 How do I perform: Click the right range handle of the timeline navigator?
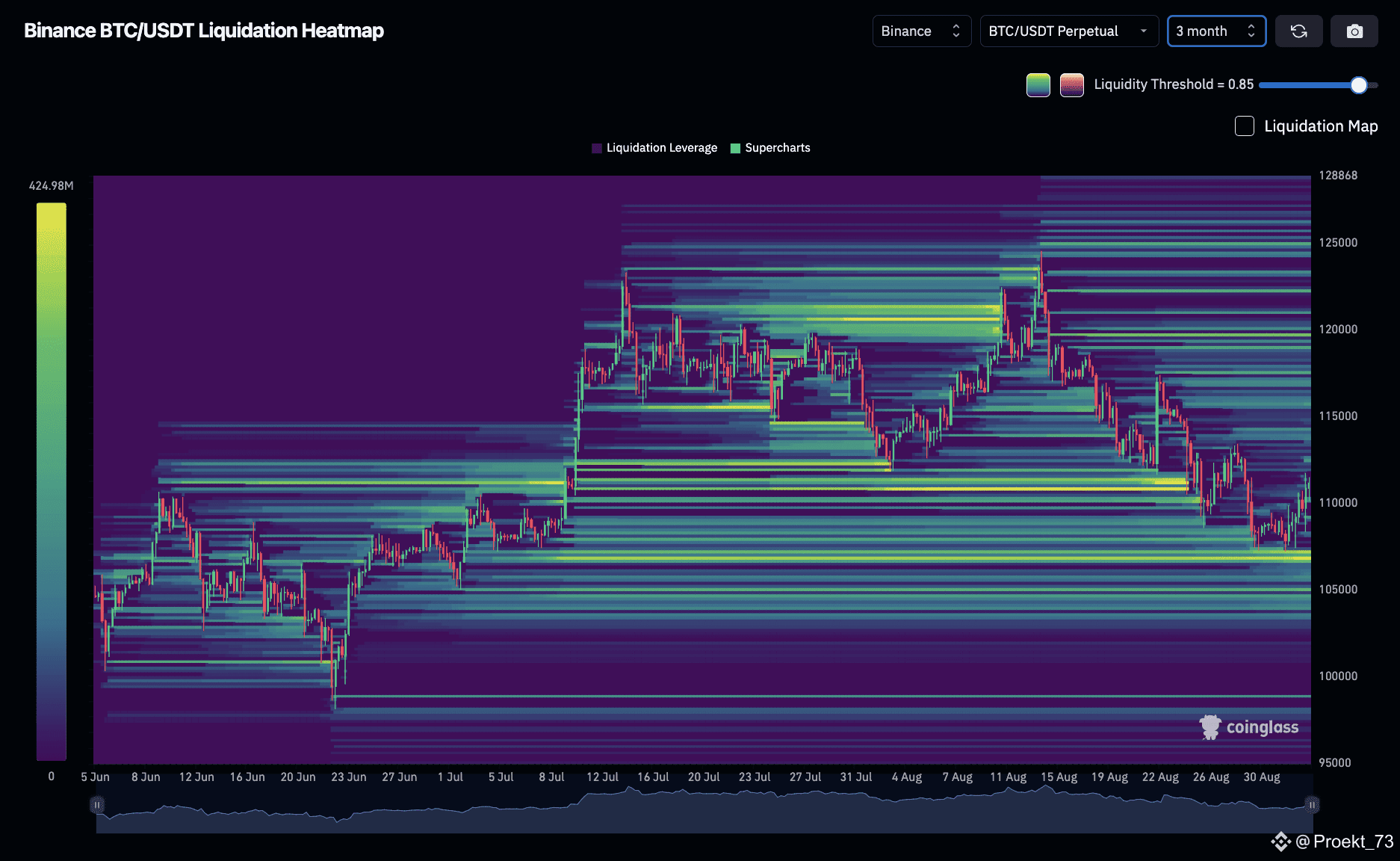click(1312, 805)
